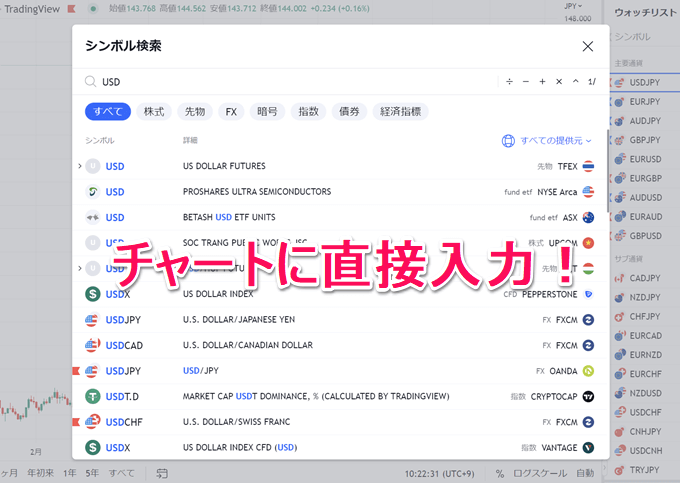Expand the US DOLLAR FUTURES TFEX row
The image size is (680, 483).
click(80, 166)
